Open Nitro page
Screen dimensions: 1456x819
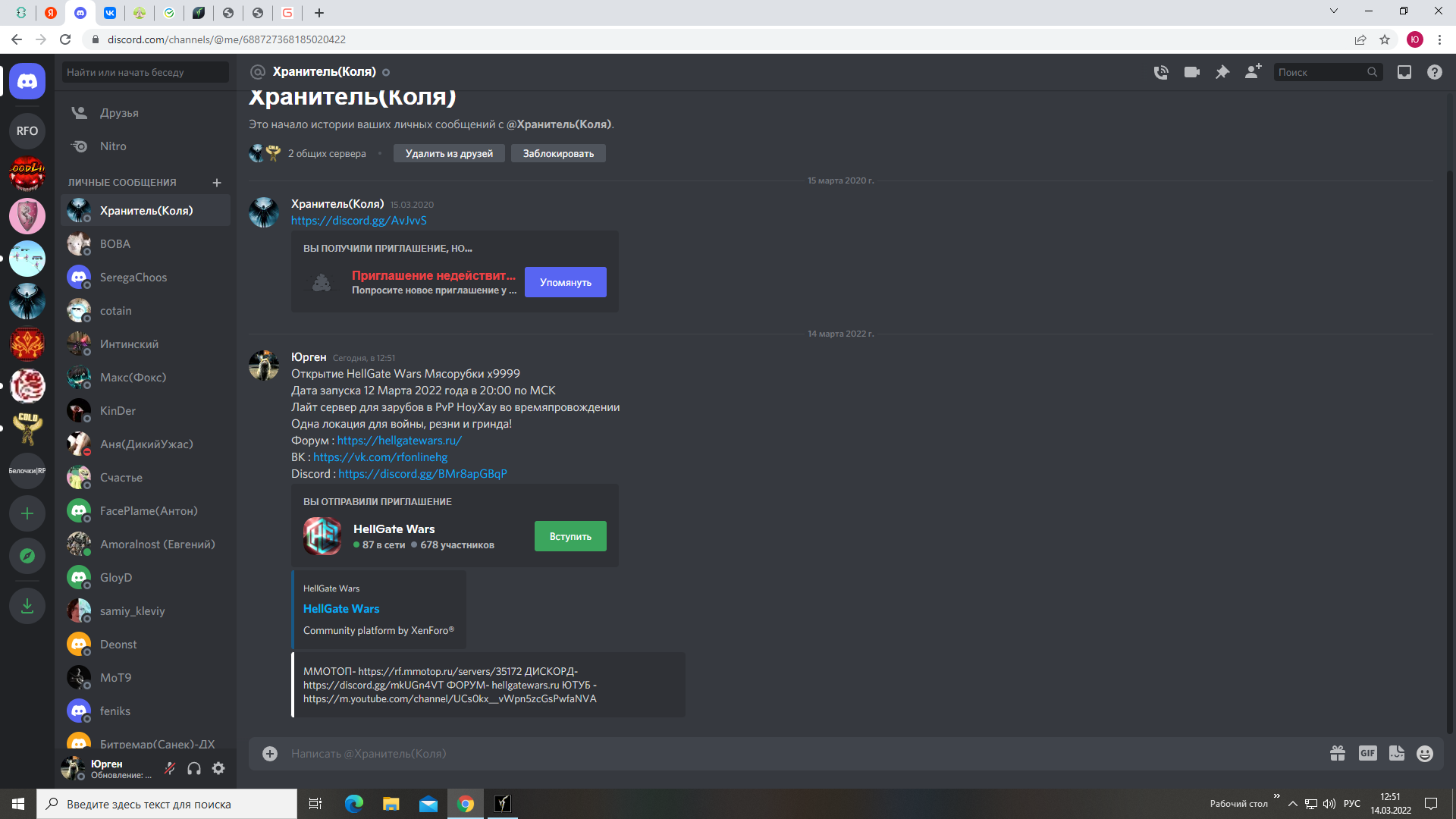146,146
